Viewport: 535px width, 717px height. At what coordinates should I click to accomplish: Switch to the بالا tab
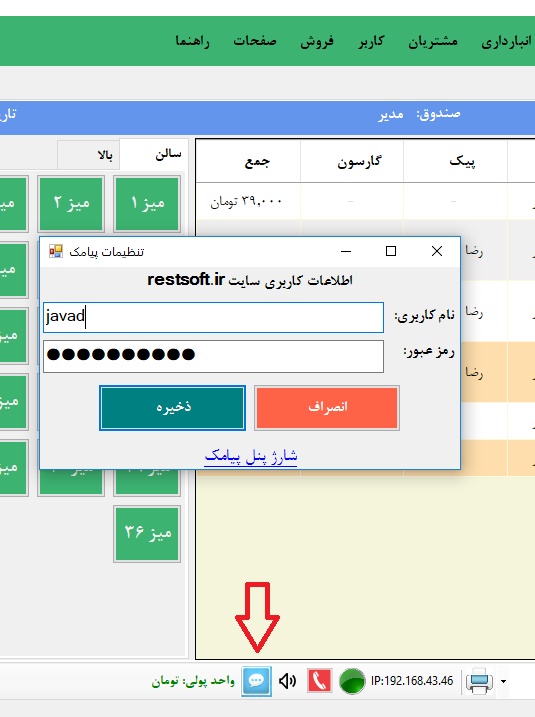(x=88, y=155)
